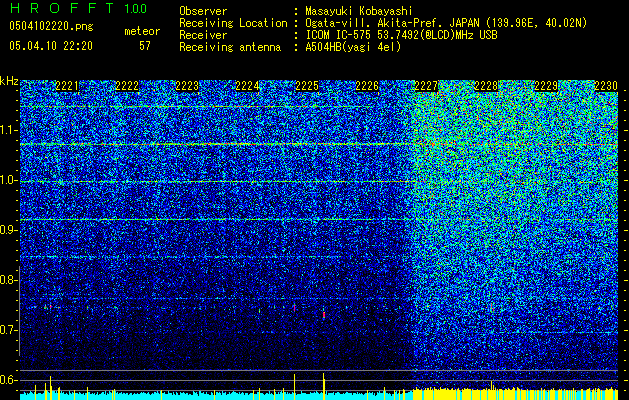Click the 2228 time marker

[486, 86]
